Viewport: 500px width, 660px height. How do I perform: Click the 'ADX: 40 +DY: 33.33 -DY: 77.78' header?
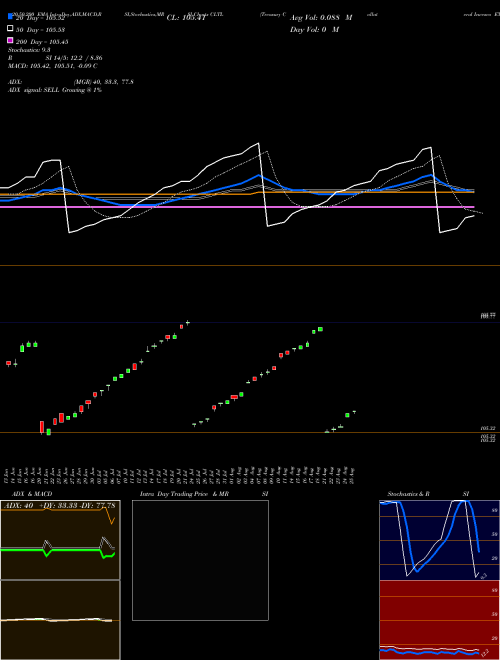point(60,505)
